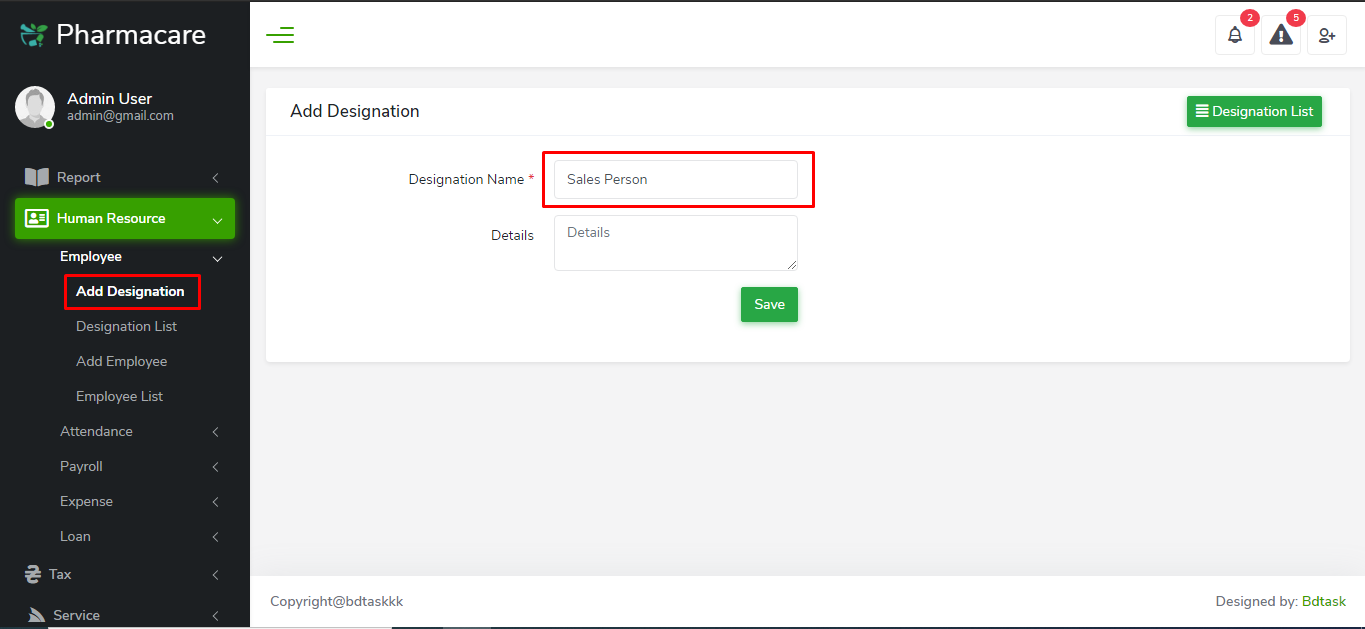Click inside the Details text area
This screenshot has width=1365, height=629.
pos(675,242)
